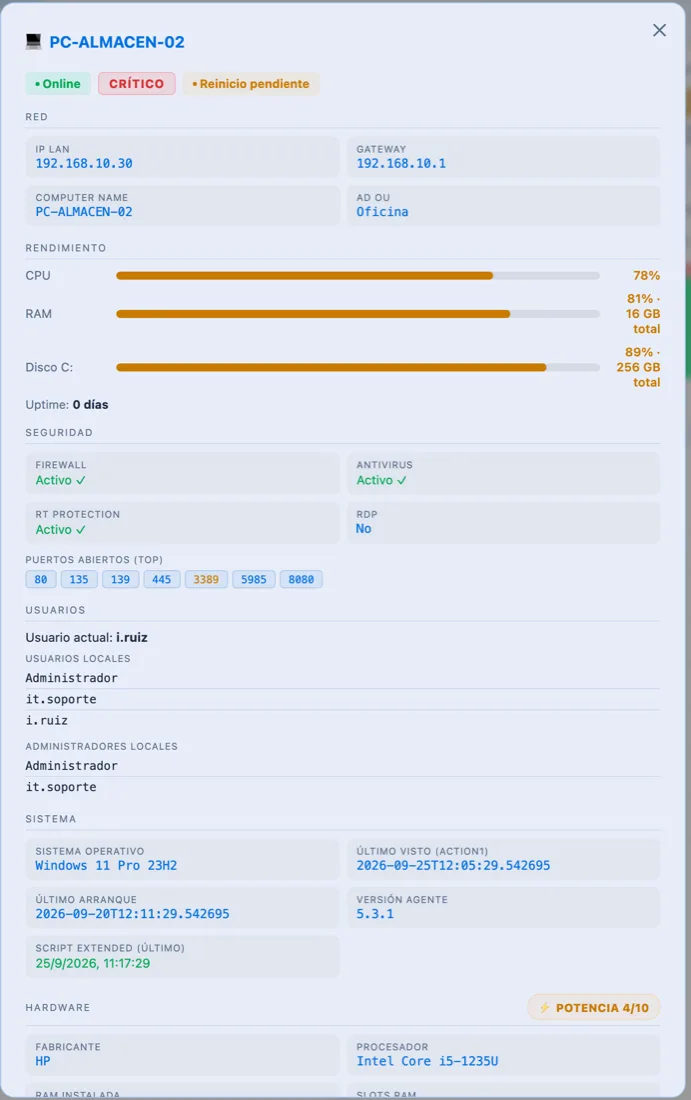Click Último Visto timestamp value
Screen dimensions: 691x1100
point(453,866)
